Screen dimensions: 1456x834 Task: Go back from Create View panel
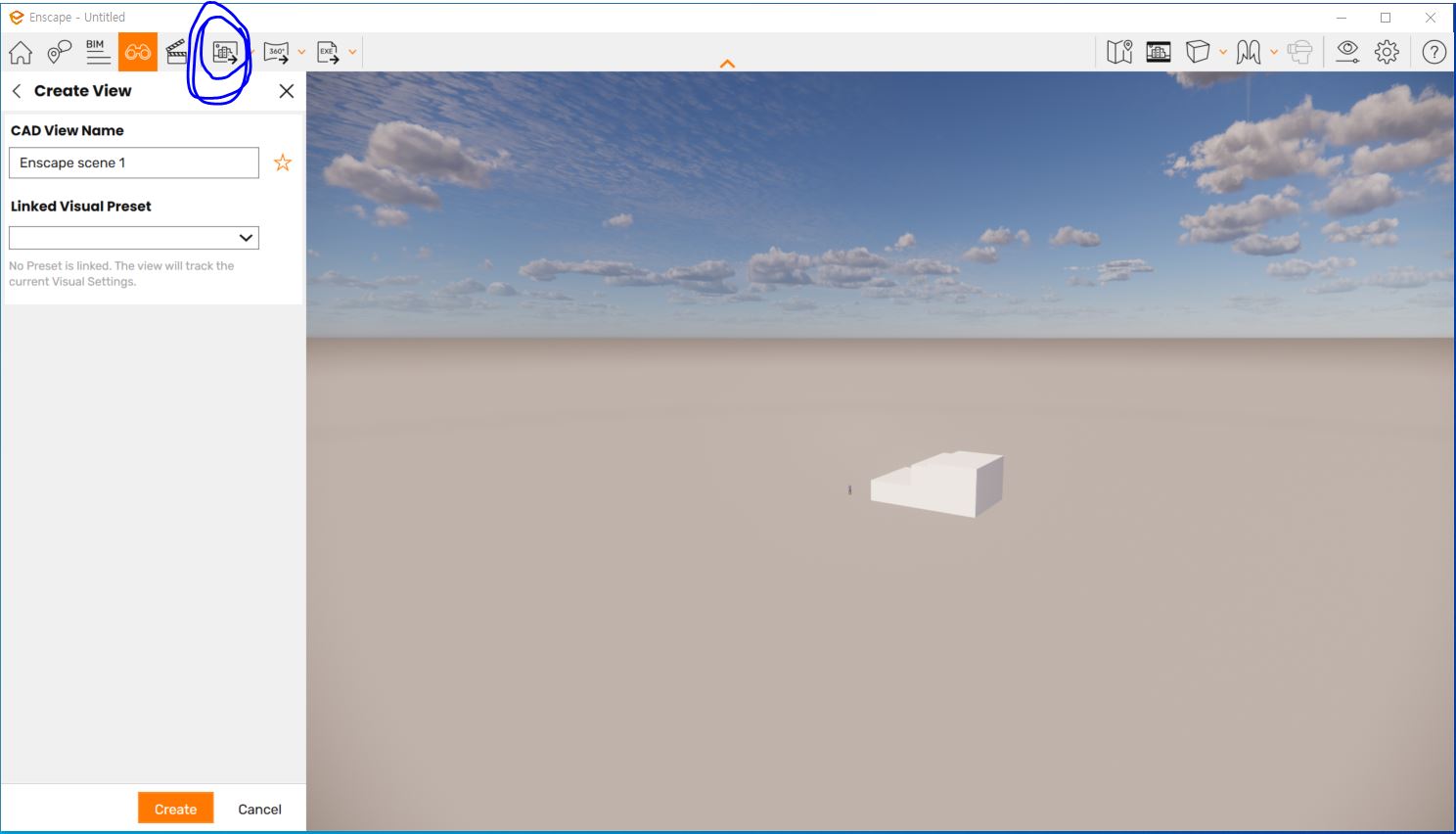[x=17, y=91]
